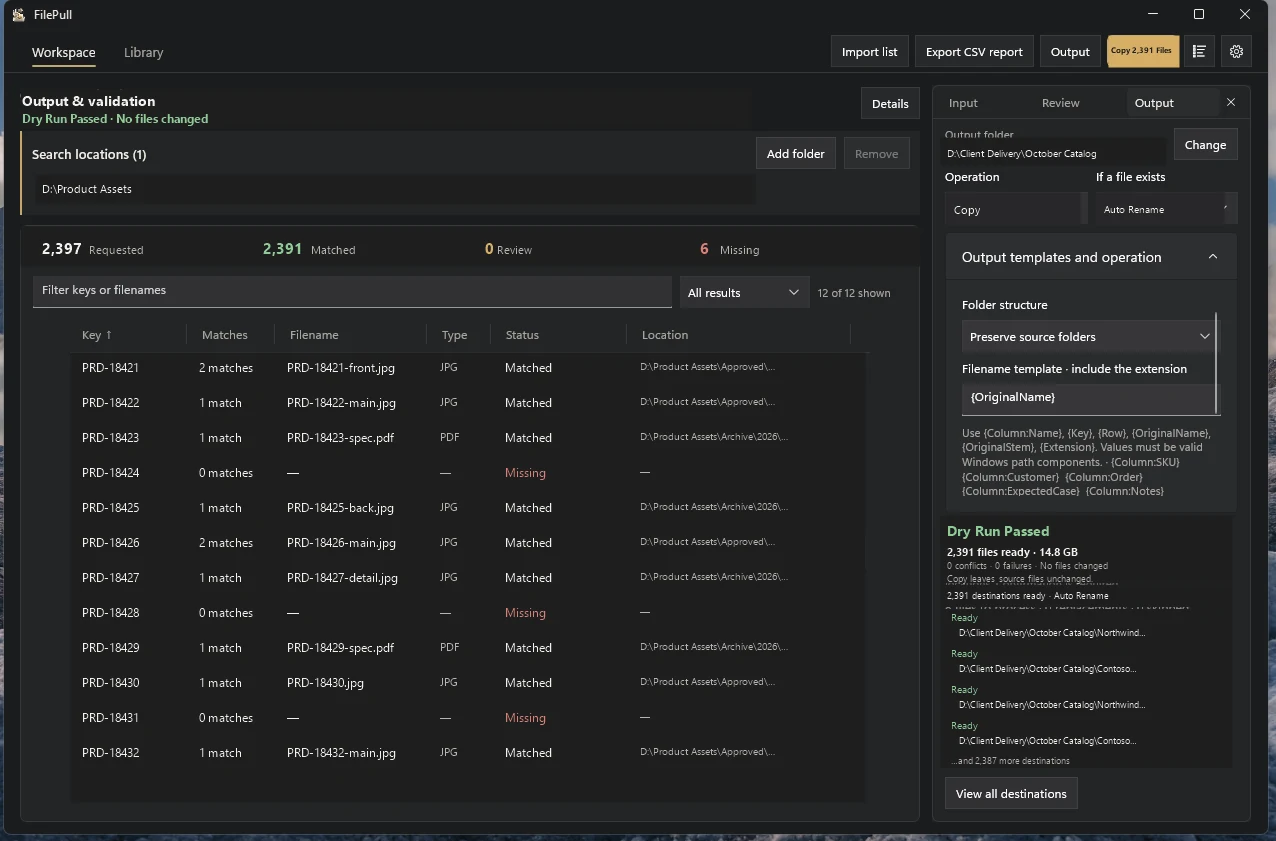Click Missing status of PRD-18424

(x=525, y=473)
